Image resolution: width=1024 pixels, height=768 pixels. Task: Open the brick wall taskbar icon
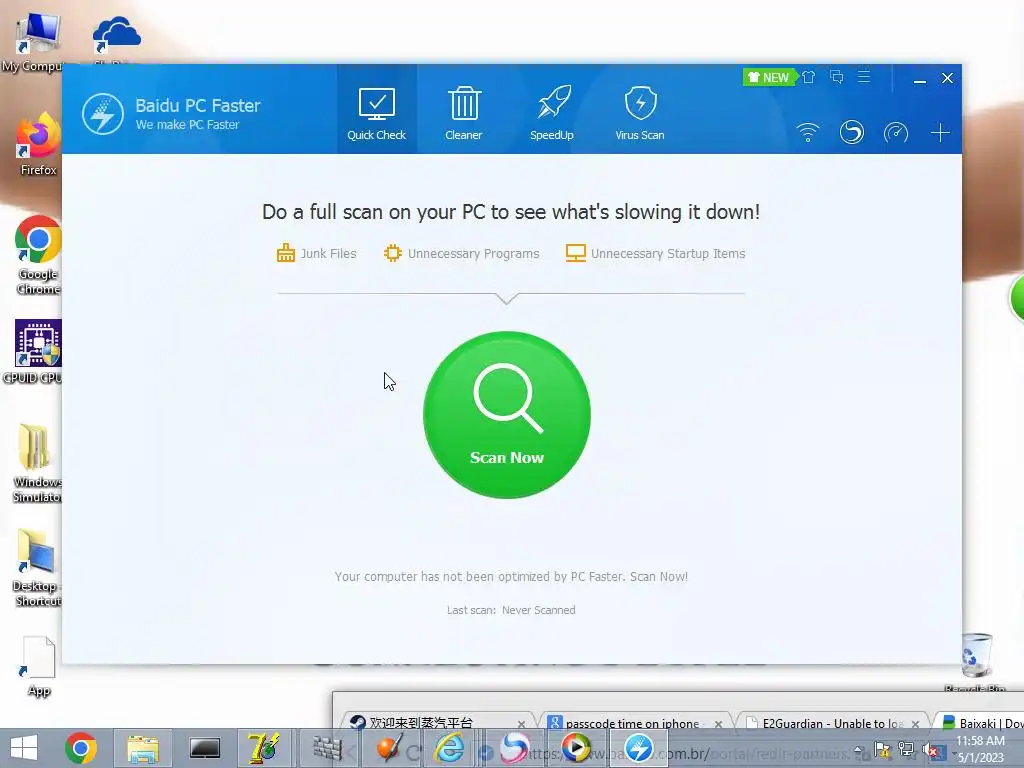(x=327, y=748)
